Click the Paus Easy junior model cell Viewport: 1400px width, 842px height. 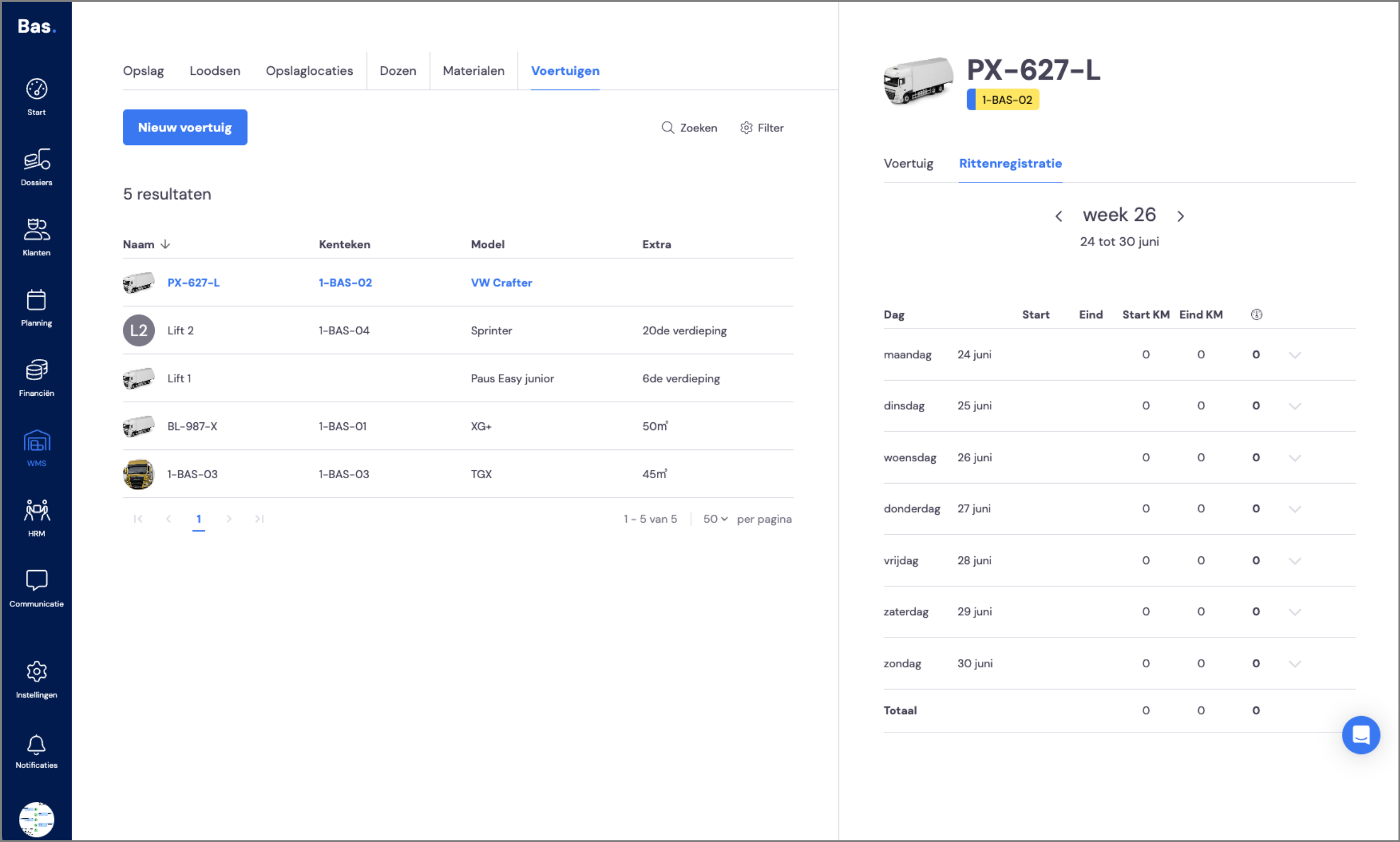(x=513, y=378)
